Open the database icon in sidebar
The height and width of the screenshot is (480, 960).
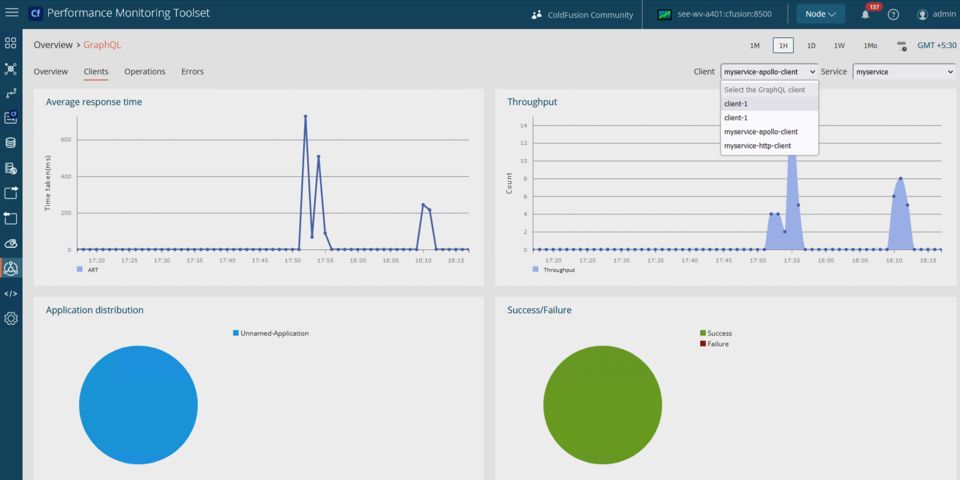click(11, 143)
